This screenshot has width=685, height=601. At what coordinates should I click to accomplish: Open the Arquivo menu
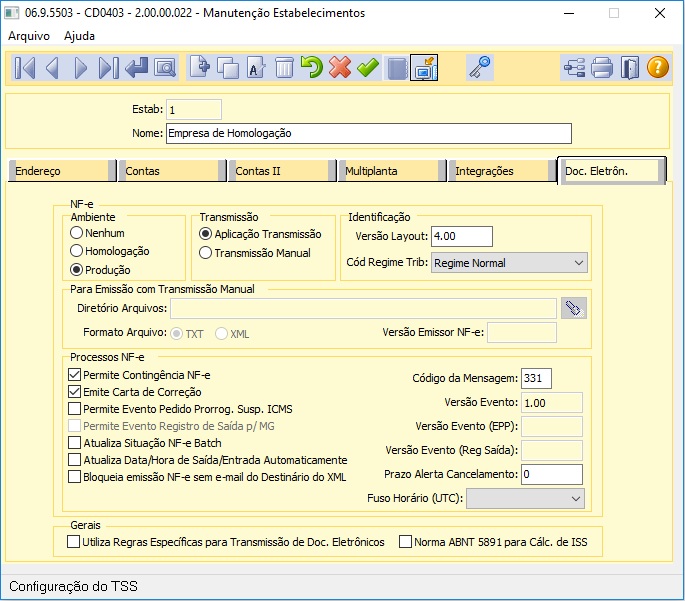point(29,36)
